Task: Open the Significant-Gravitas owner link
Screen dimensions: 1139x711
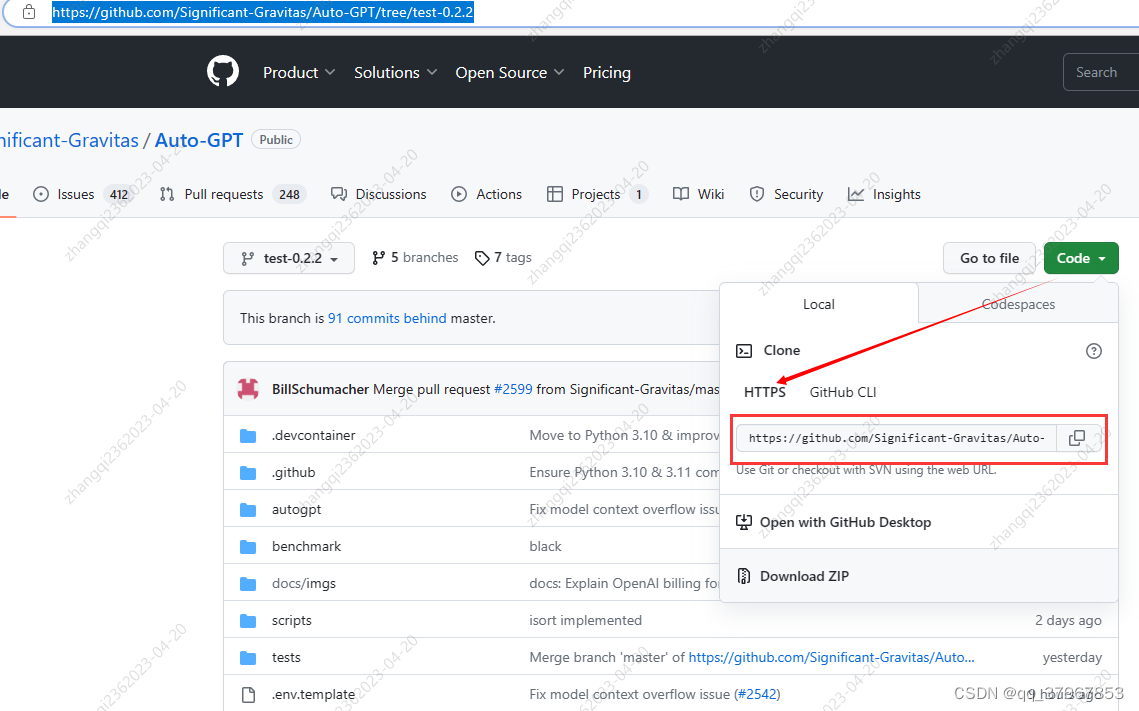Action: point(69,140)
